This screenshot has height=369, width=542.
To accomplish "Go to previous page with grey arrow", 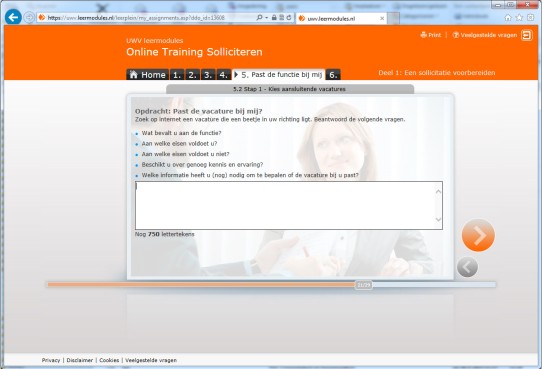I will tap(467, 267).
